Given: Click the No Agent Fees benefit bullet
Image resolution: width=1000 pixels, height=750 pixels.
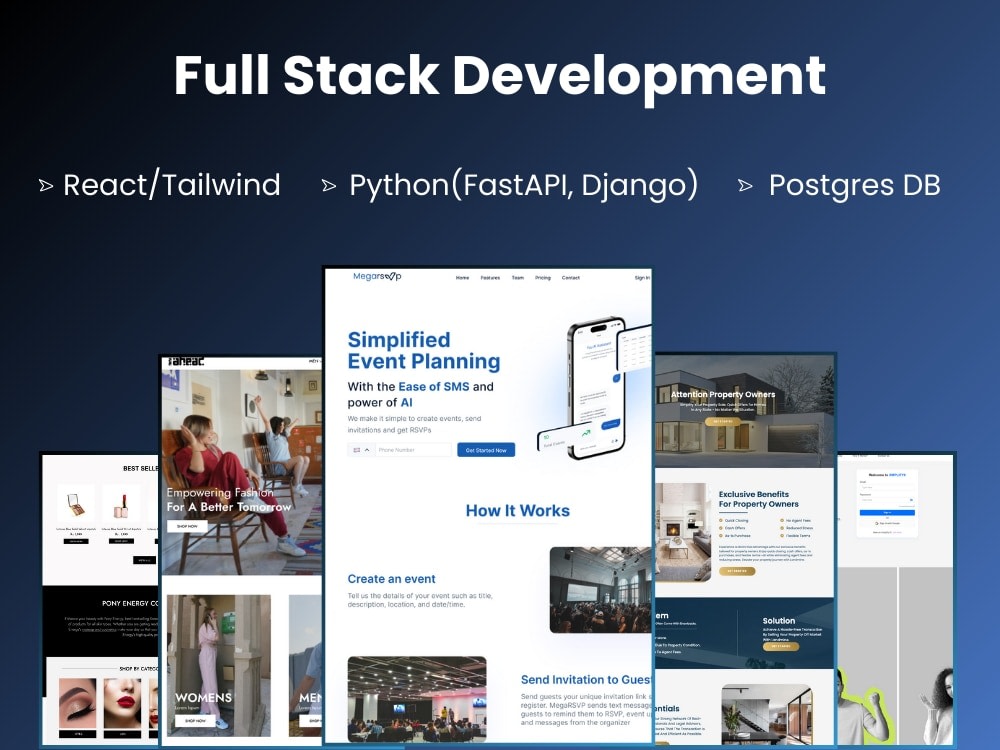Looking at the screenshot, I should coord(795,520).
